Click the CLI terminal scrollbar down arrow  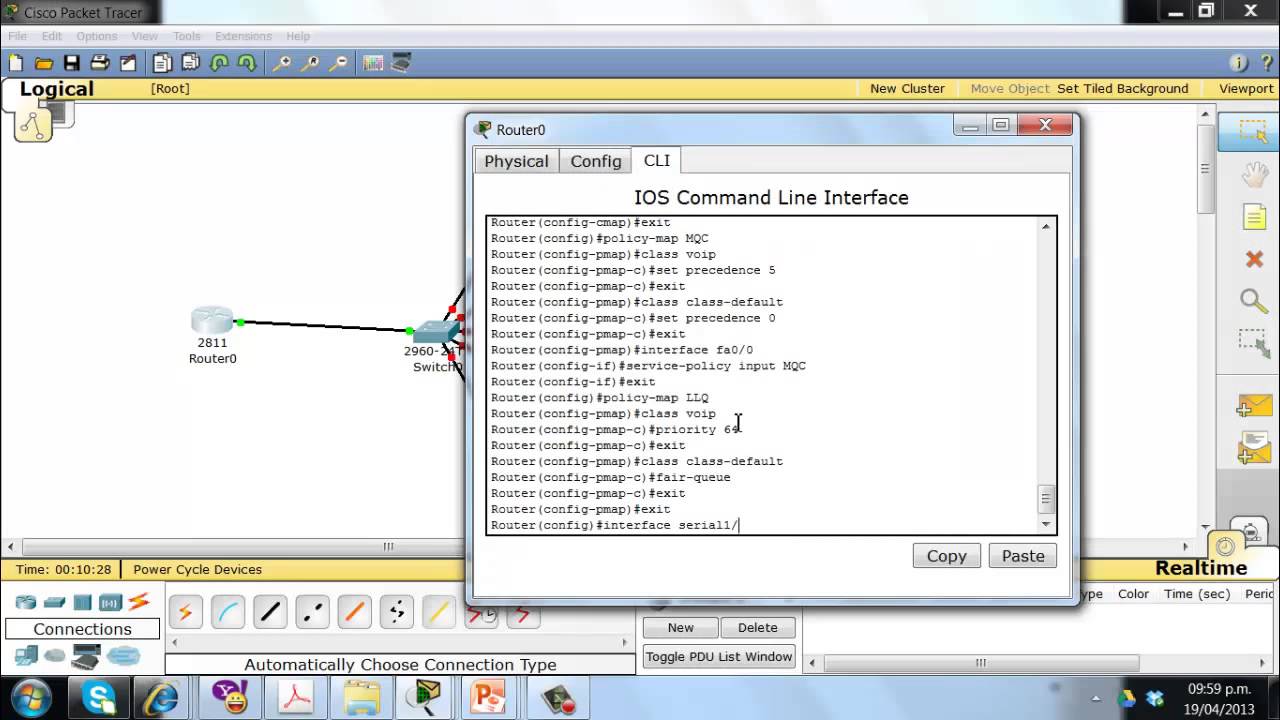pyautogui.click(x=1046, y=524)
